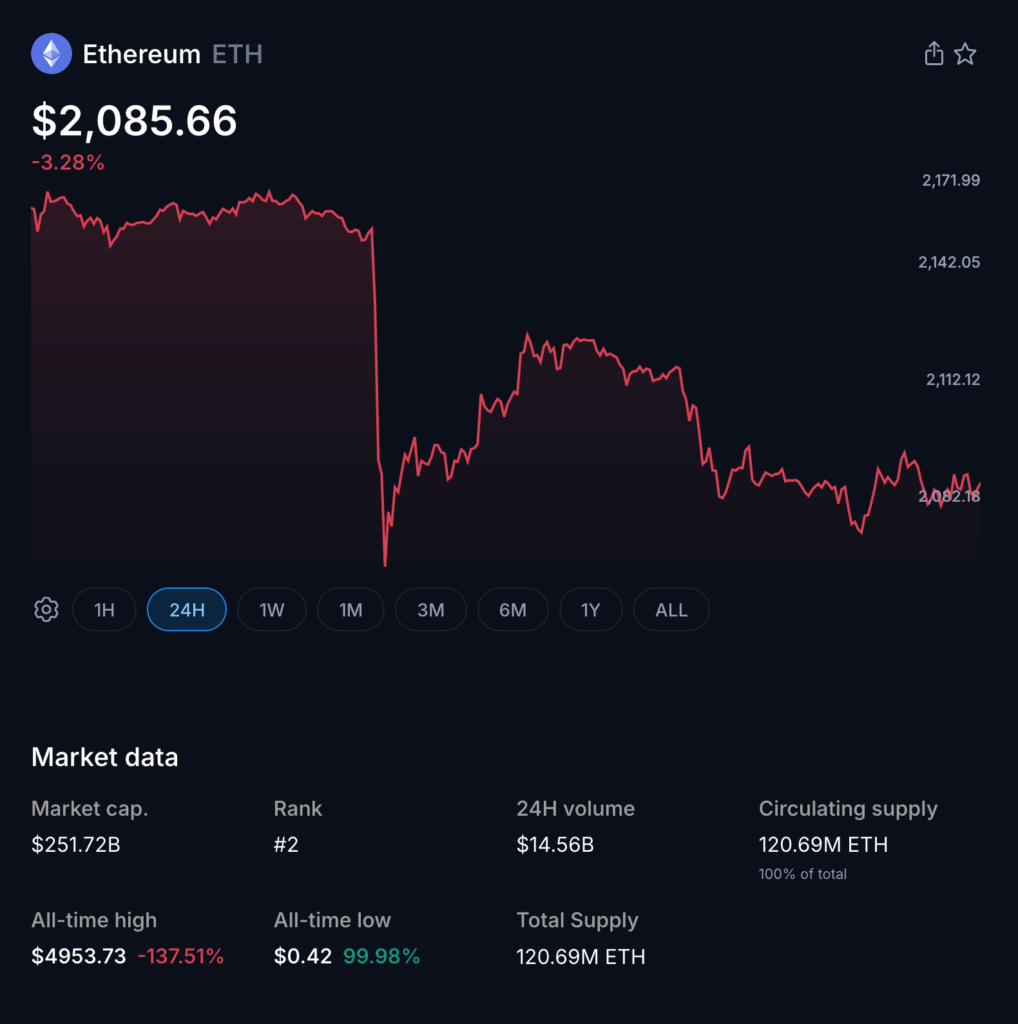Image resolution: width=1018 pixels, height=1024 pixels.
Task: Show the ALL time price history
Action: tap(670, 609)
